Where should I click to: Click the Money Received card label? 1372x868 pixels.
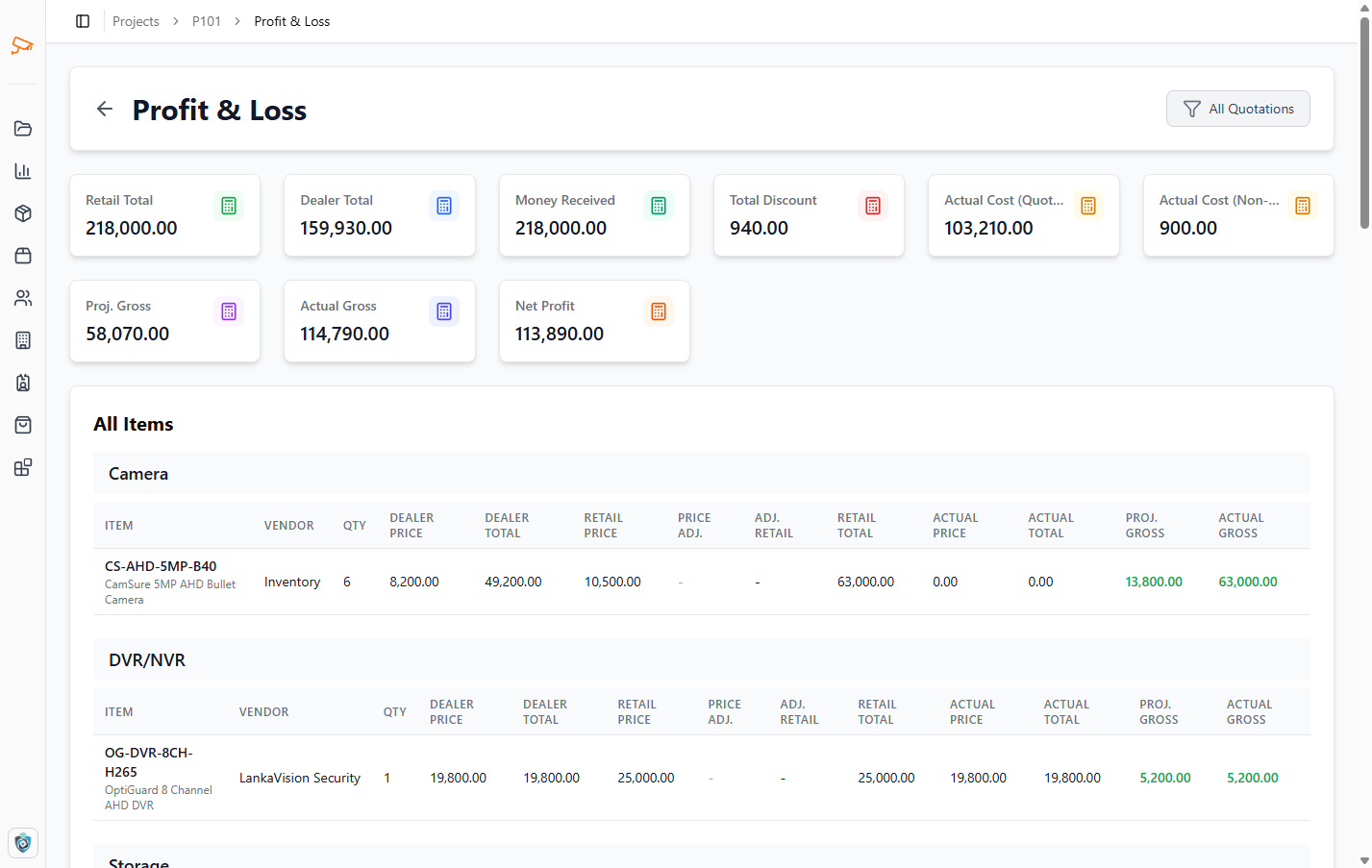point(565,200)
